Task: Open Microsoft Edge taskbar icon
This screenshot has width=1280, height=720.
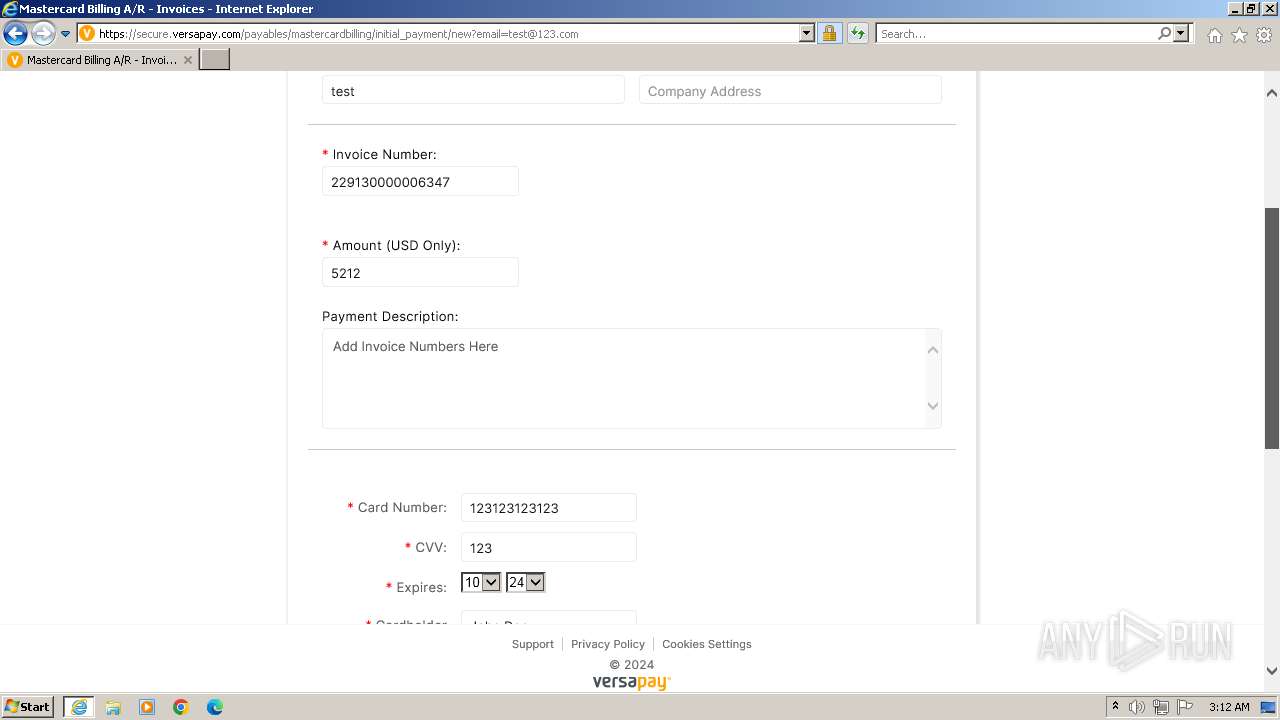Action: pos(215,707)
